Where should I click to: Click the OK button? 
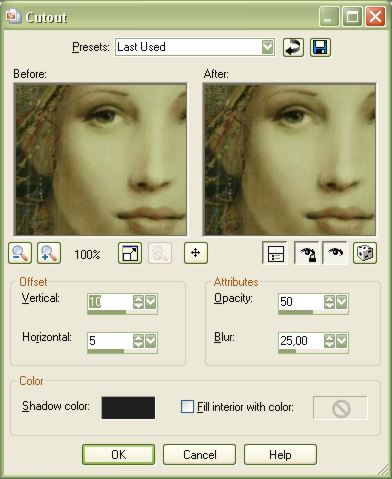[119, 455]
